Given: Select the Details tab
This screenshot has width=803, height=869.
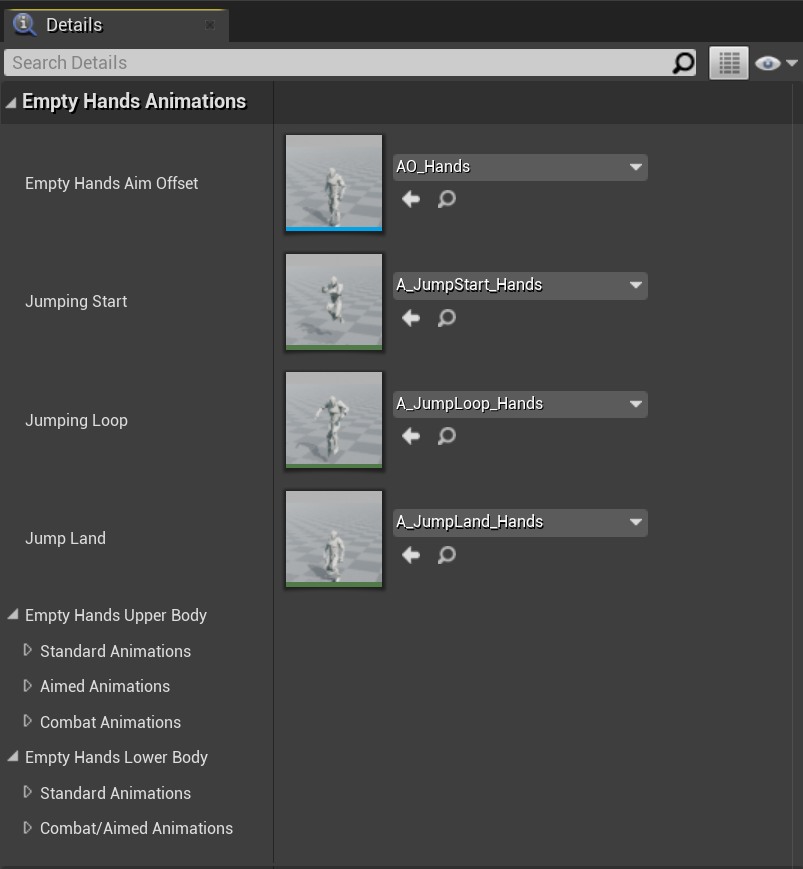Looking at the screenshot, I should (x=74, y=25).
